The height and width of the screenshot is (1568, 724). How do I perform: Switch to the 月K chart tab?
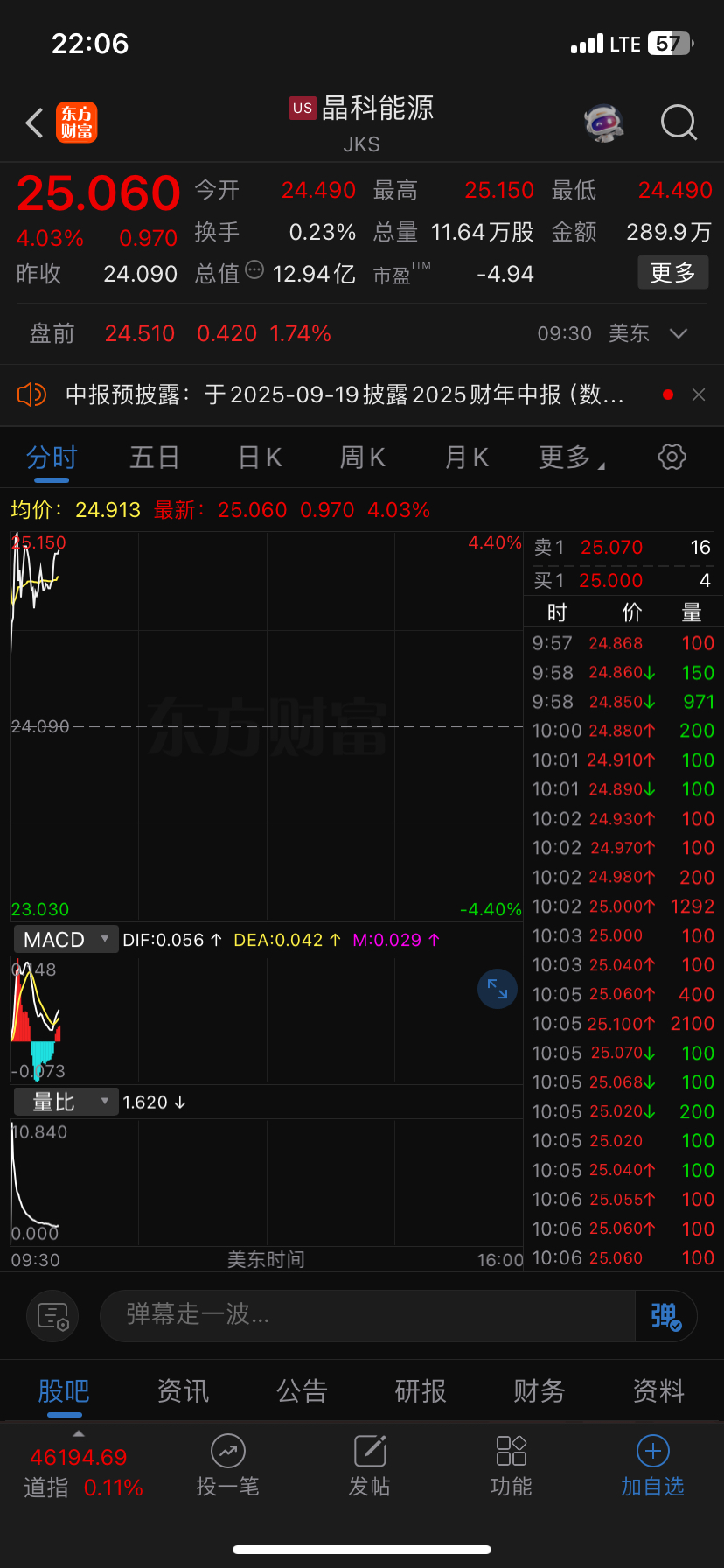[x=467, y=458]
